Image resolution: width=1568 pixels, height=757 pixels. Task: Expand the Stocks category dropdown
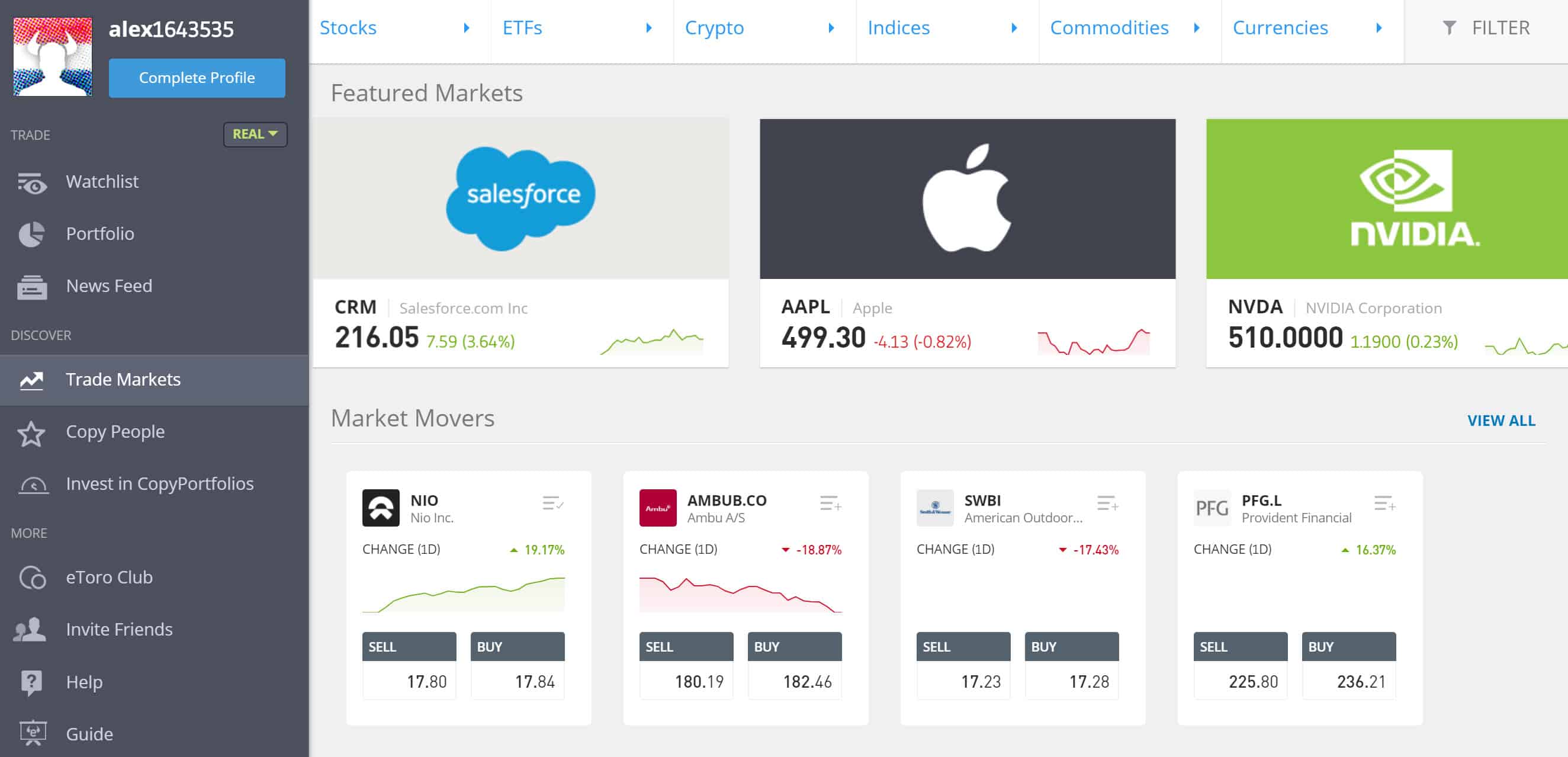click(x=467, y=28)
